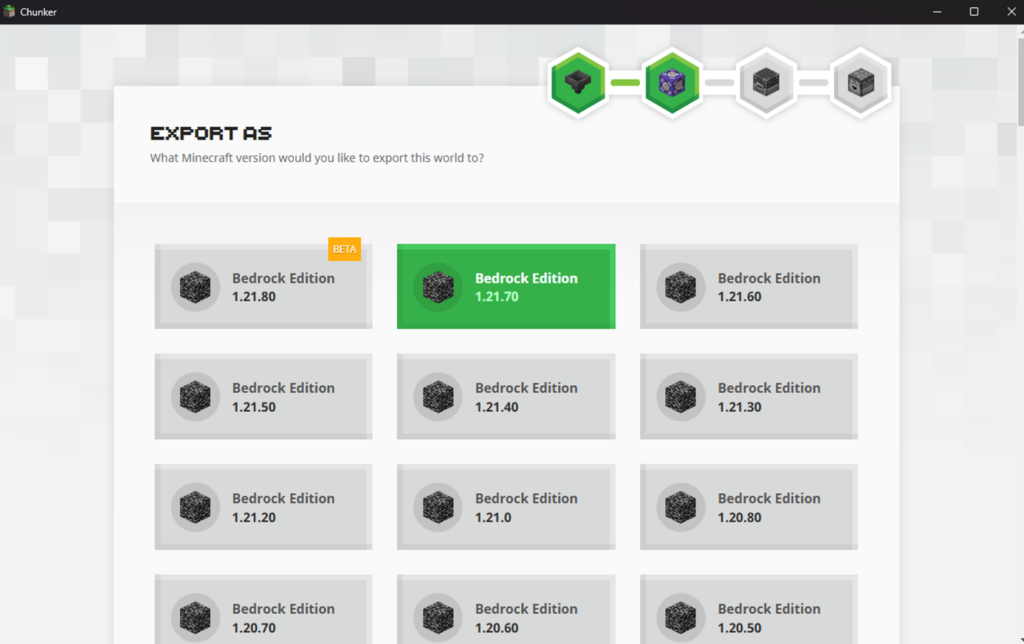Click the smoker icon on the convert step
The height and width of the screenshot is (644, 1024).
pos(861,83)
